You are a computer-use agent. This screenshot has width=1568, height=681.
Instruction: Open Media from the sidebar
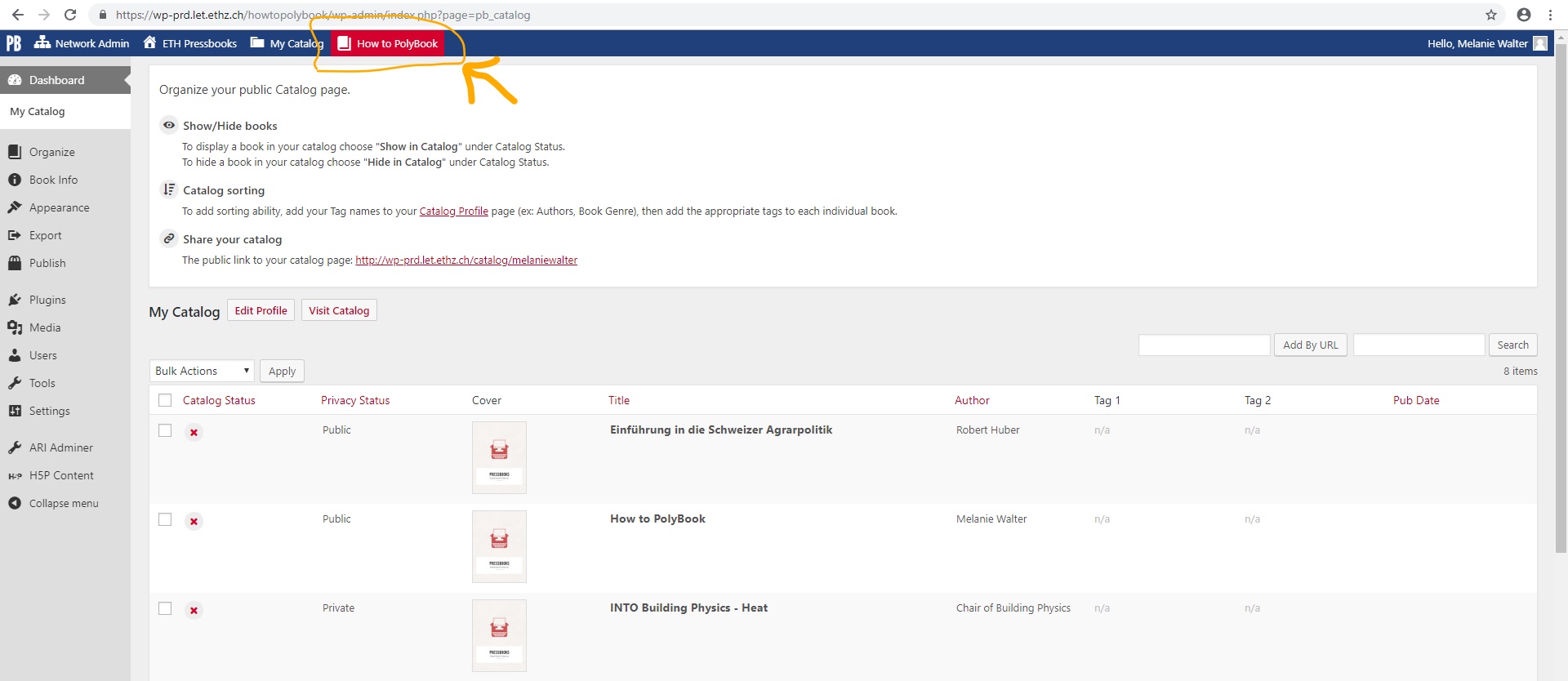click(45, 327)
